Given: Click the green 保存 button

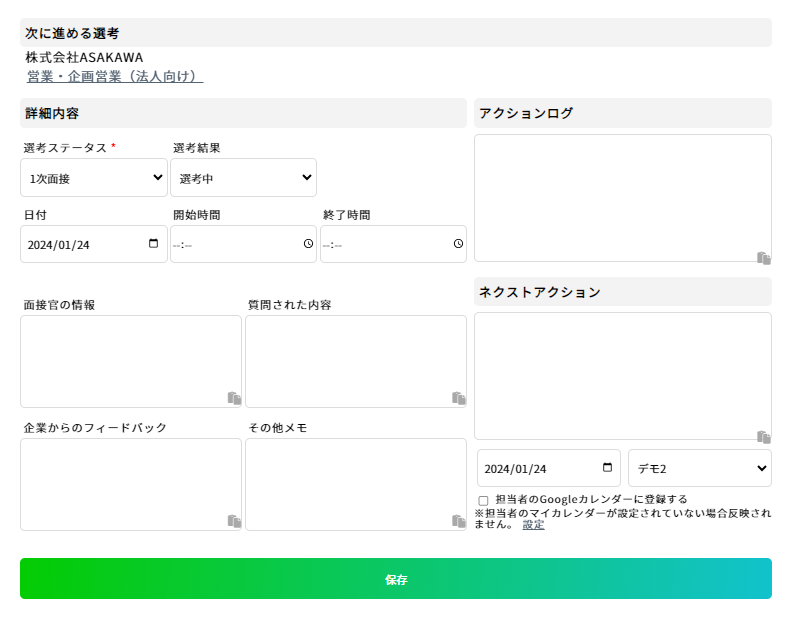Looking at the screenshot, I should coord(396,578).
